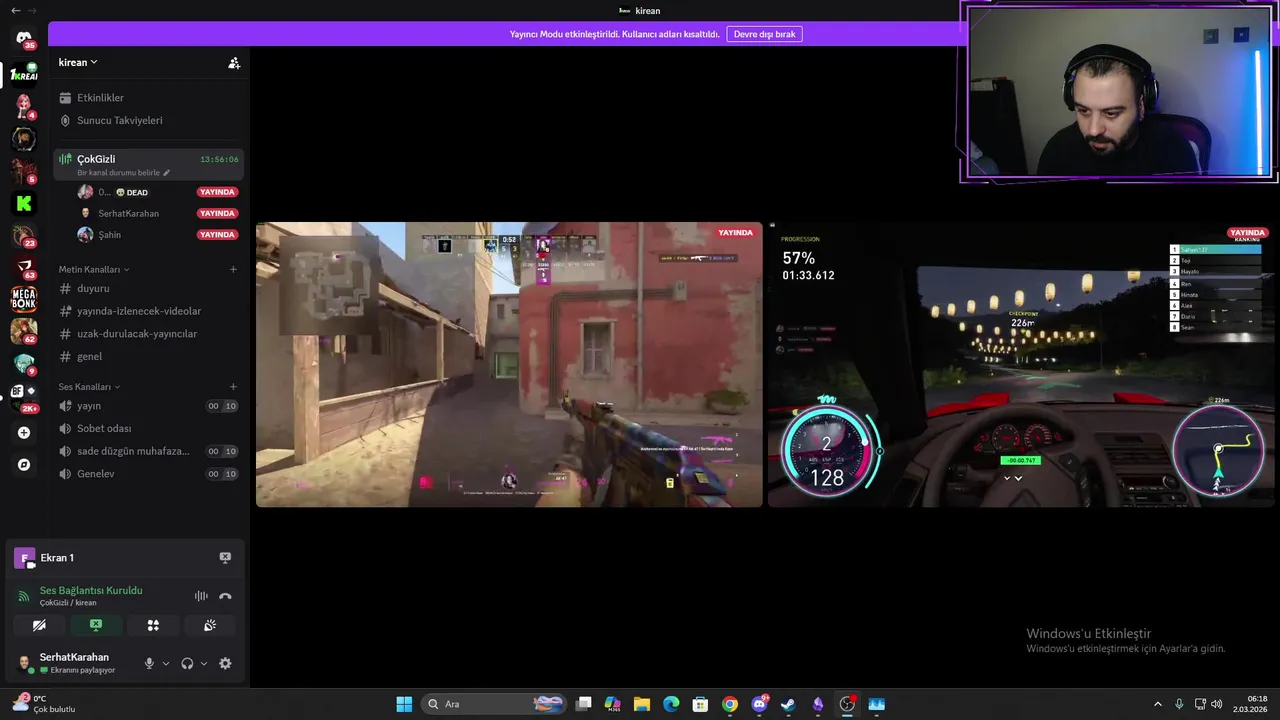Disconnect from voice with the hang-up icon

point(225,596)
